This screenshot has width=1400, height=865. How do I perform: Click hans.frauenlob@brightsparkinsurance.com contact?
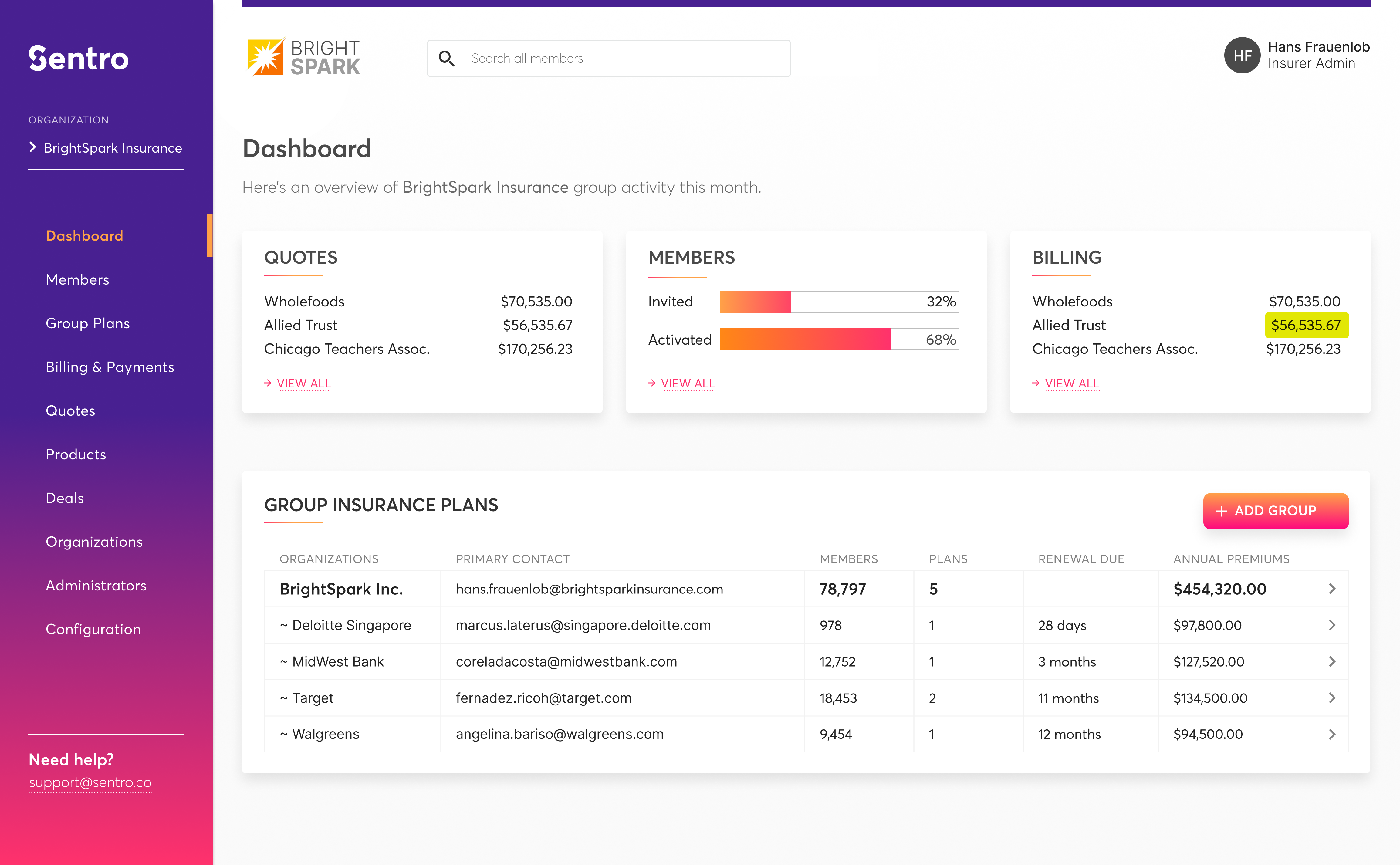click(589, 589)
